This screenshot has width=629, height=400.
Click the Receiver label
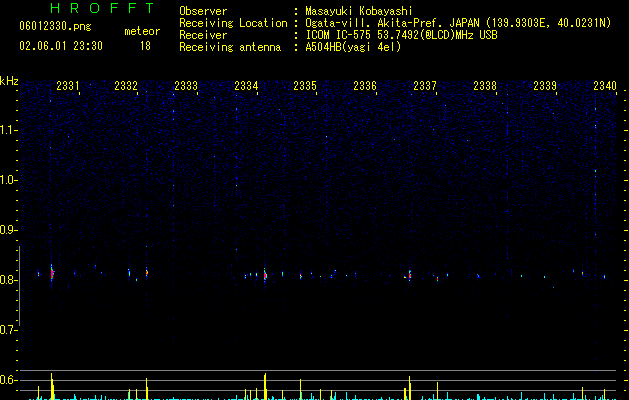click(x=203, y=35)
